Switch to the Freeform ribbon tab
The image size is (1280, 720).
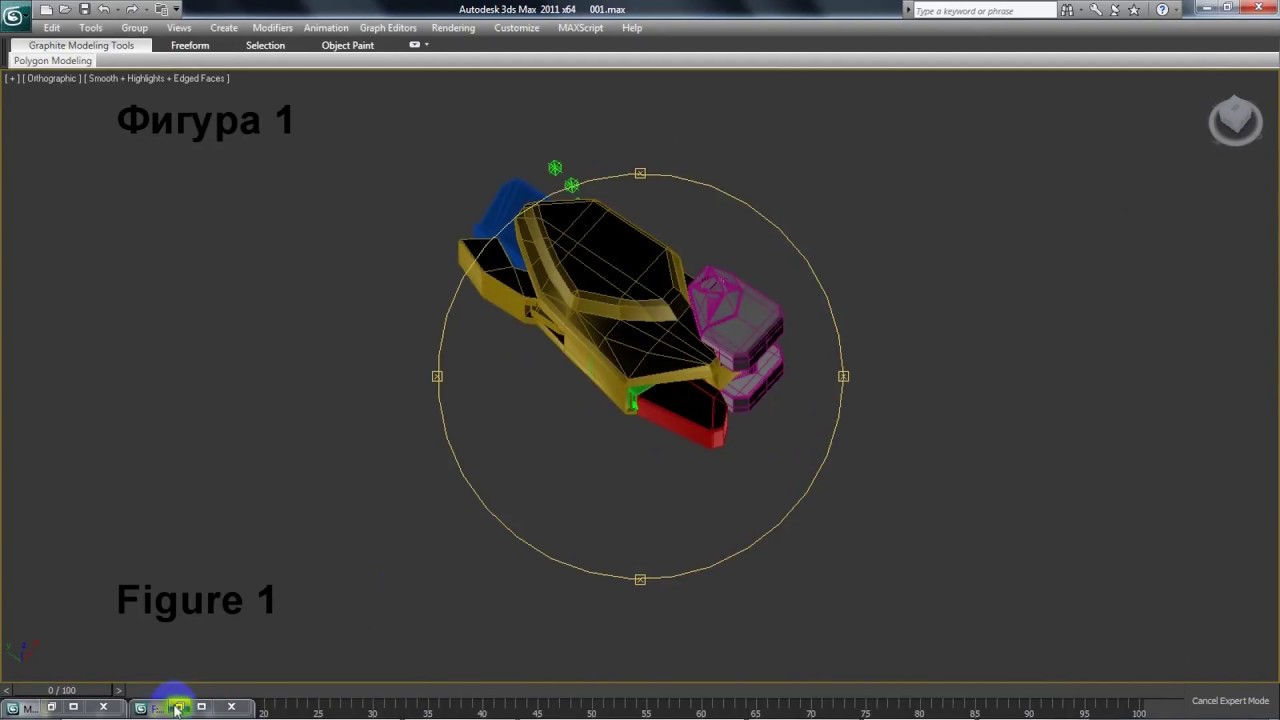click(x=190, y=45)
